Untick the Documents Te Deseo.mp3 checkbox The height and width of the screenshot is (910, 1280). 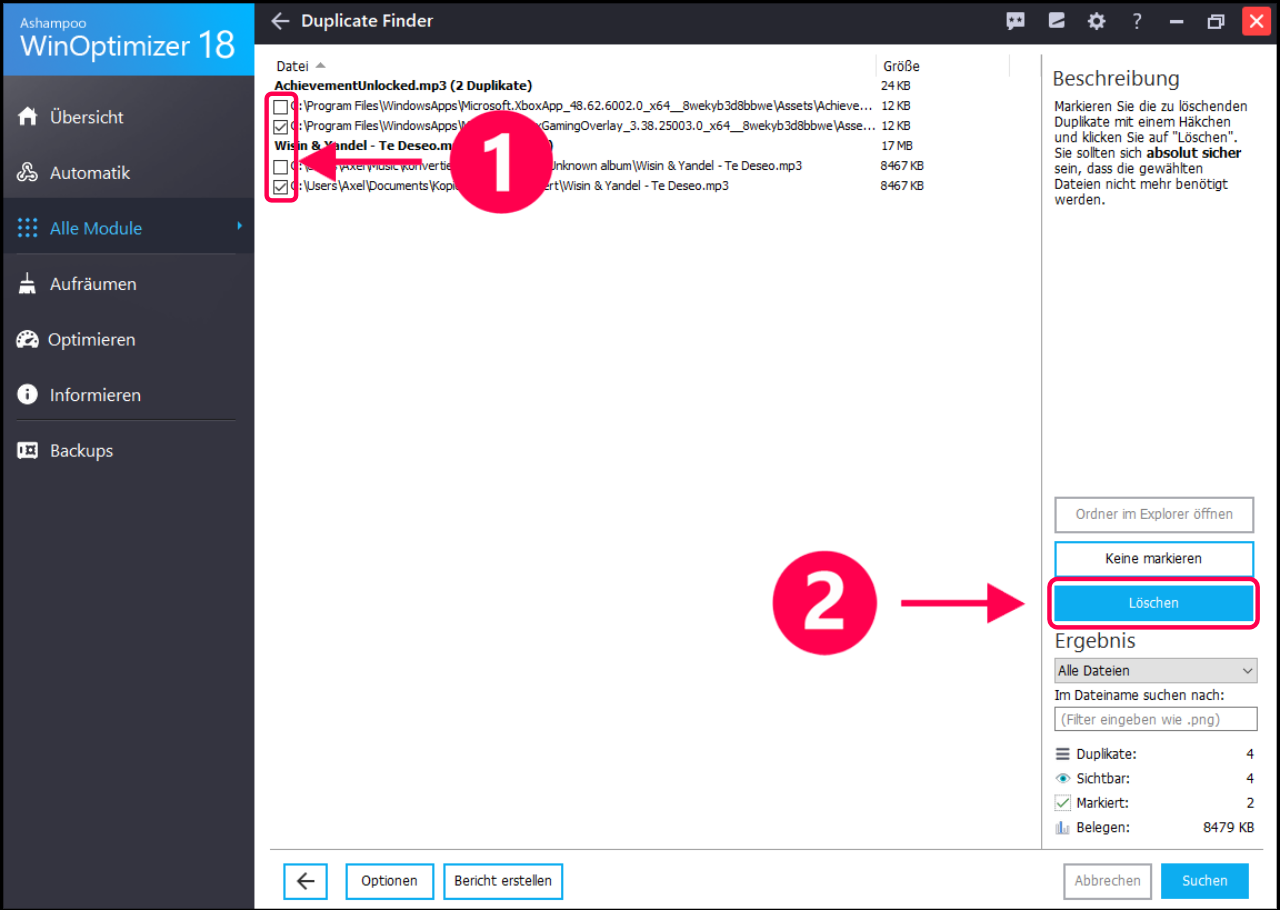(x=281, y=186)
